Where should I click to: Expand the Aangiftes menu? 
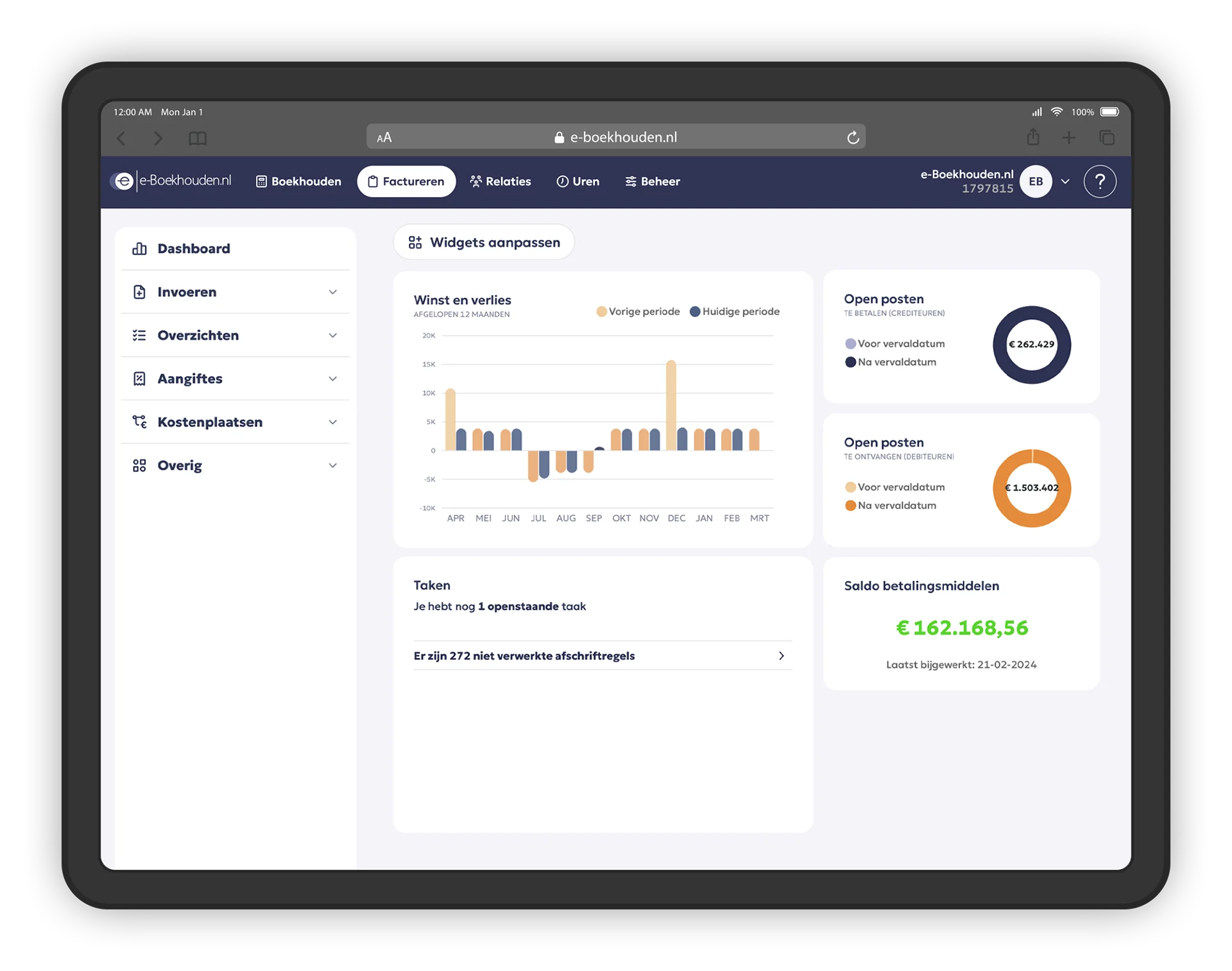(x=332, y=379)
